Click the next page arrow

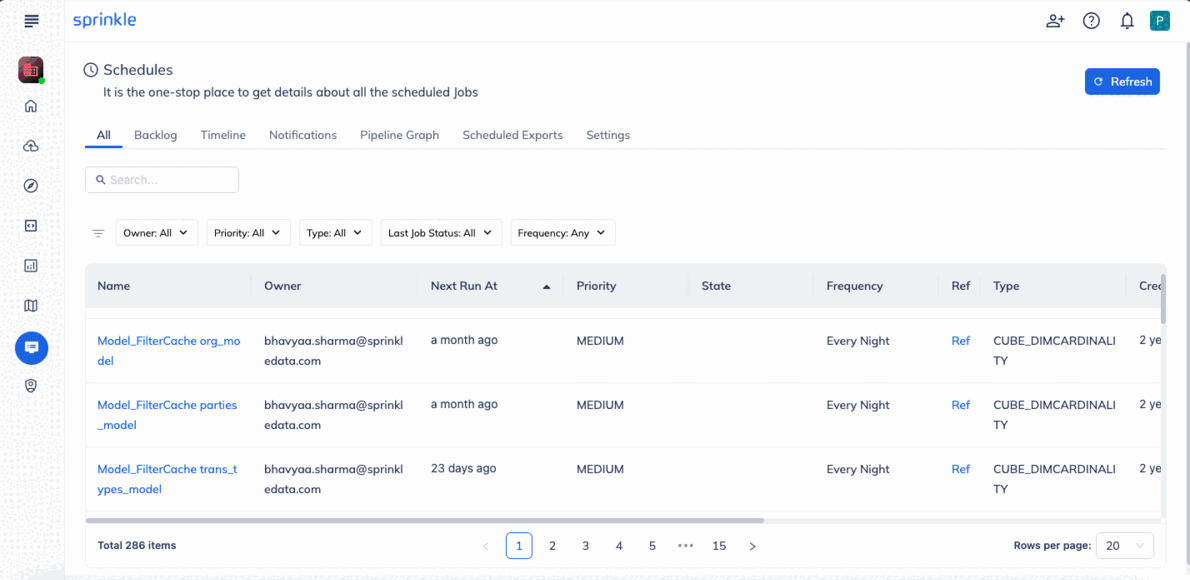(752, 546)
